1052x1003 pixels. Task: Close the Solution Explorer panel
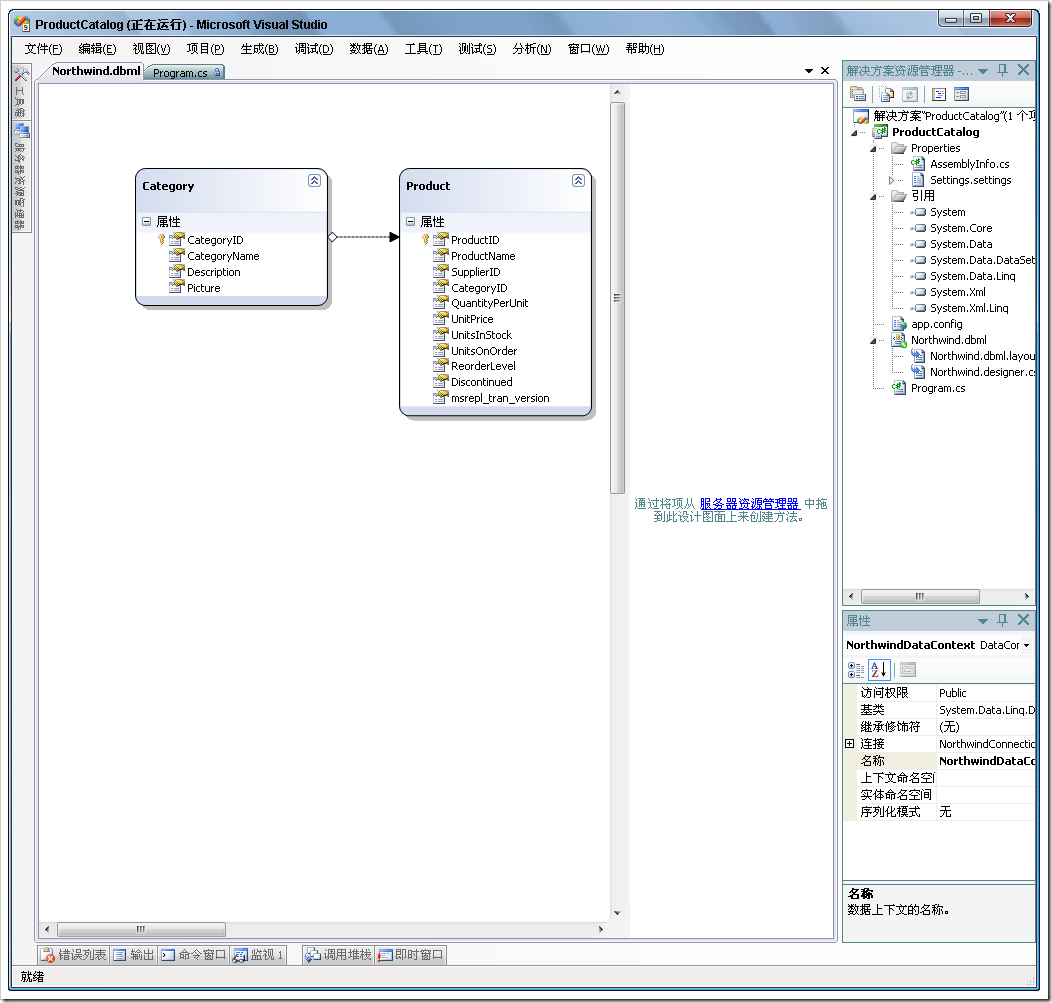[1023, 70]
